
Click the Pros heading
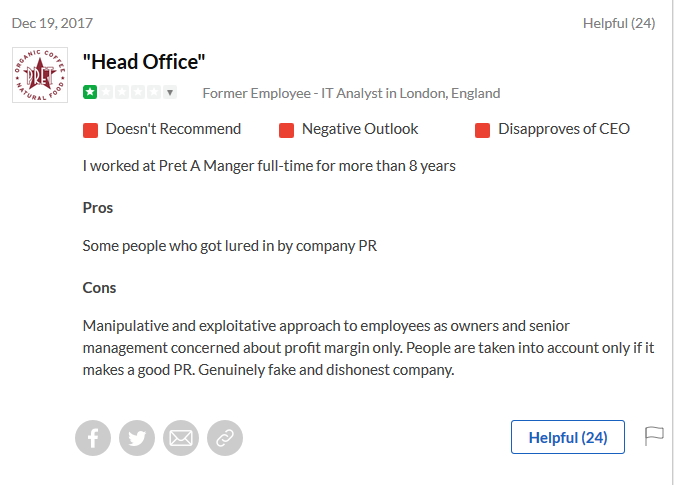pos(98,208)
